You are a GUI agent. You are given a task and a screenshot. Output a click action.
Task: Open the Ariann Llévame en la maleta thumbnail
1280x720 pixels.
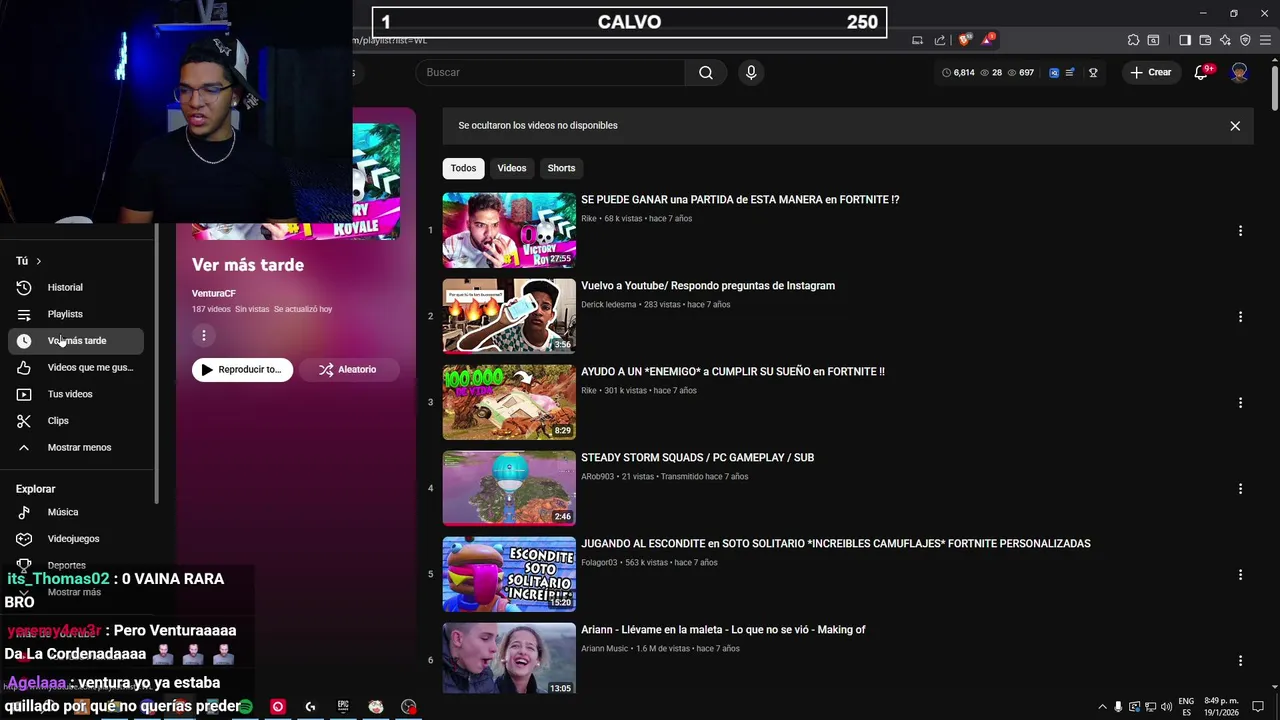pyautogui.click(x=509, y=659)
